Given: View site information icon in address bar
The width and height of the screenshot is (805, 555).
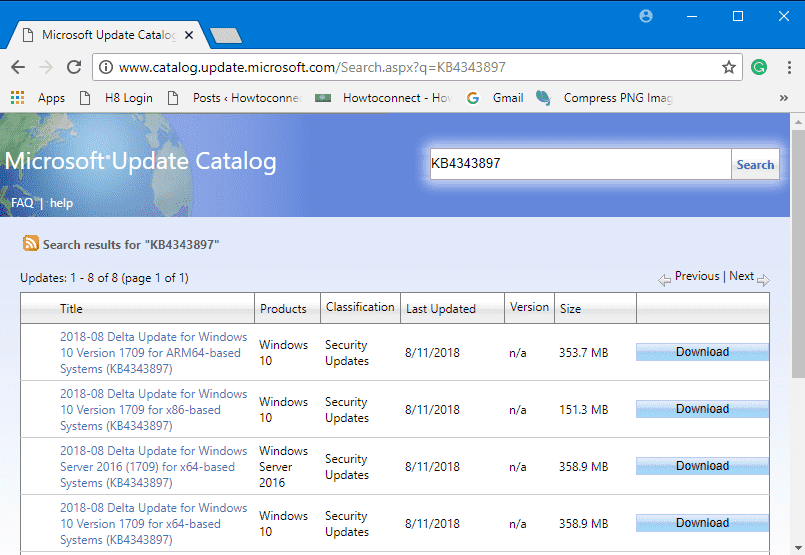Looking at the screenshot, I should pyautogui.click(x=106, y=67).
